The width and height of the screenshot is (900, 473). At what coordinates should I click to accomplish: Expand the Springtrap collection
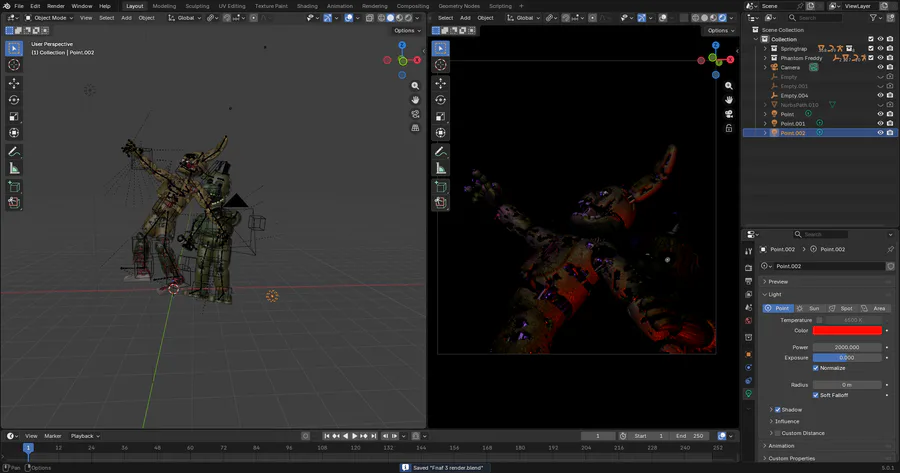point(765,48)
